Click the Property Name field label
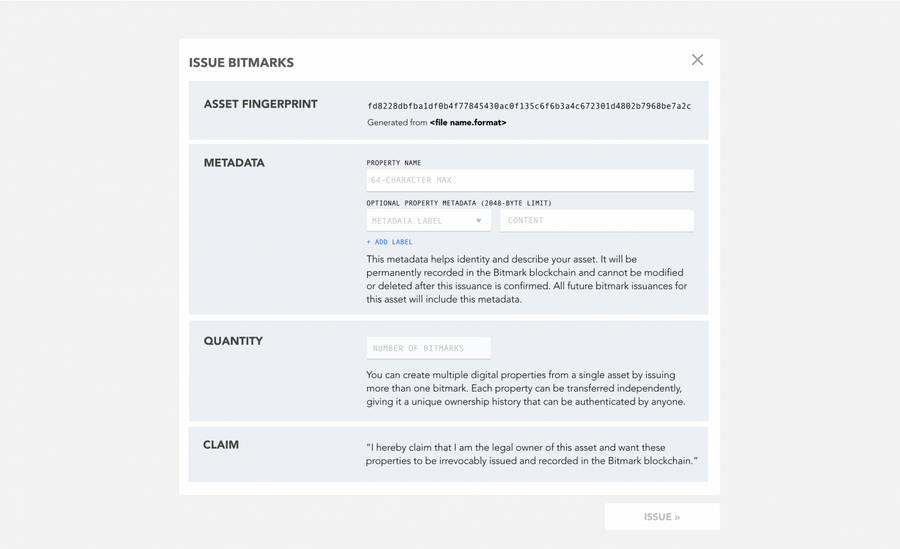This screenshot has width=900, height=549. click(x=394, y=163)
